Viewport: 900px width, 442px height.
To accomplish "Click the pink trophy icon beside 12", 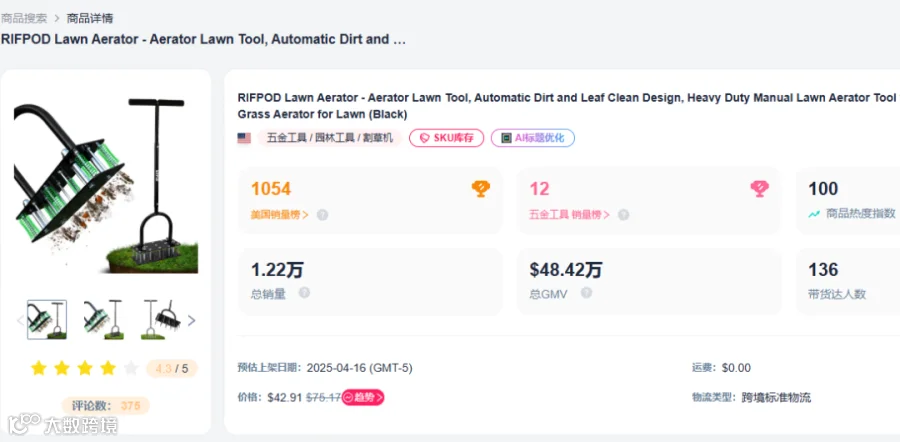I will click(x=759, y=188).
